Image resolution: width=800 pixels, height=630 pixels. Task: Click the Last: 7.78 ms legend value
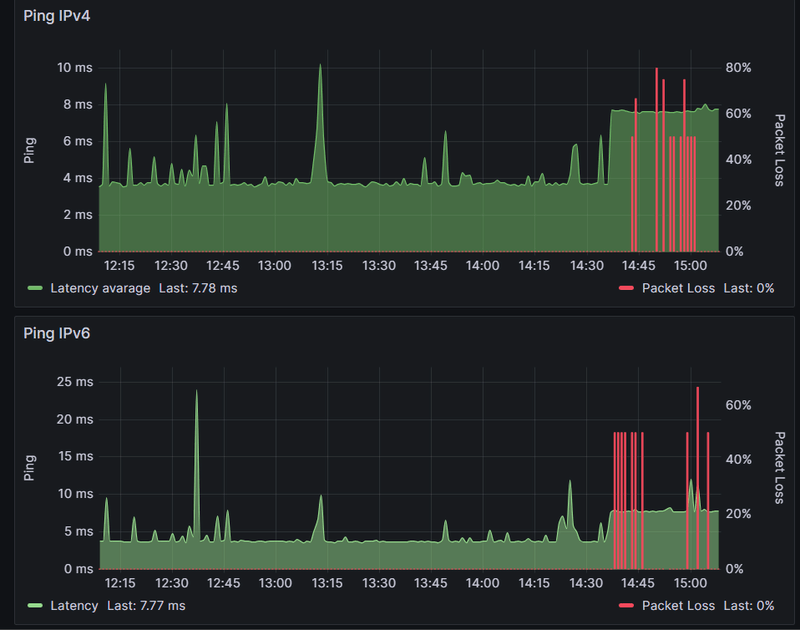[x=198, y=288]
